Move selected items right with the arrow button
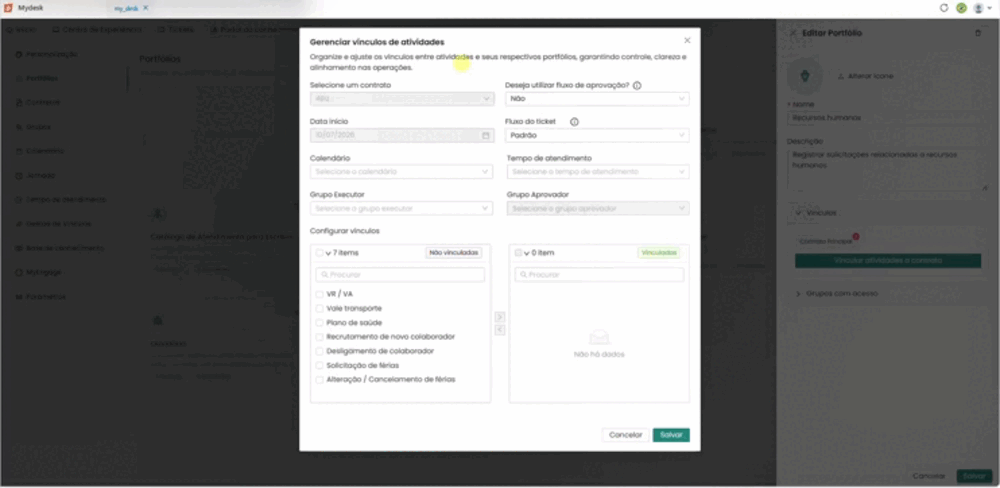The image size is (1000, 488). click(x=500, y=317)
